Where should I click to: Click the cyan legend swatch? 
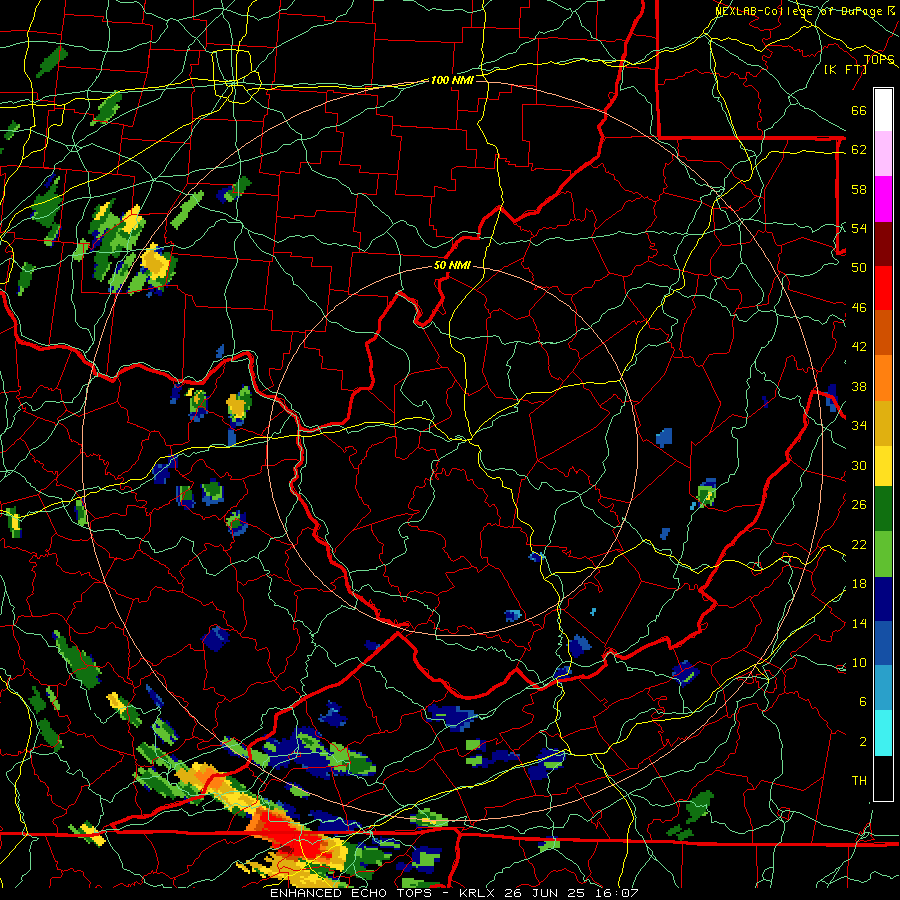click(x=883, y=733)
